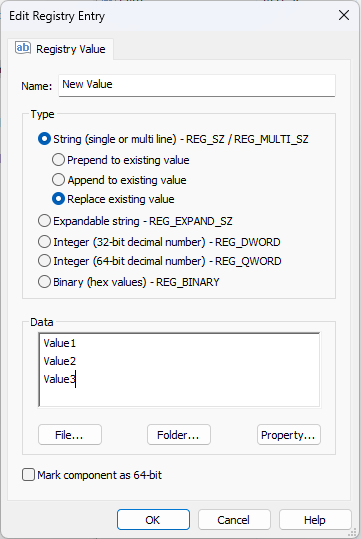Click the Name input field
This screenshot has width=361, height=539.
[x=197, y=85]
